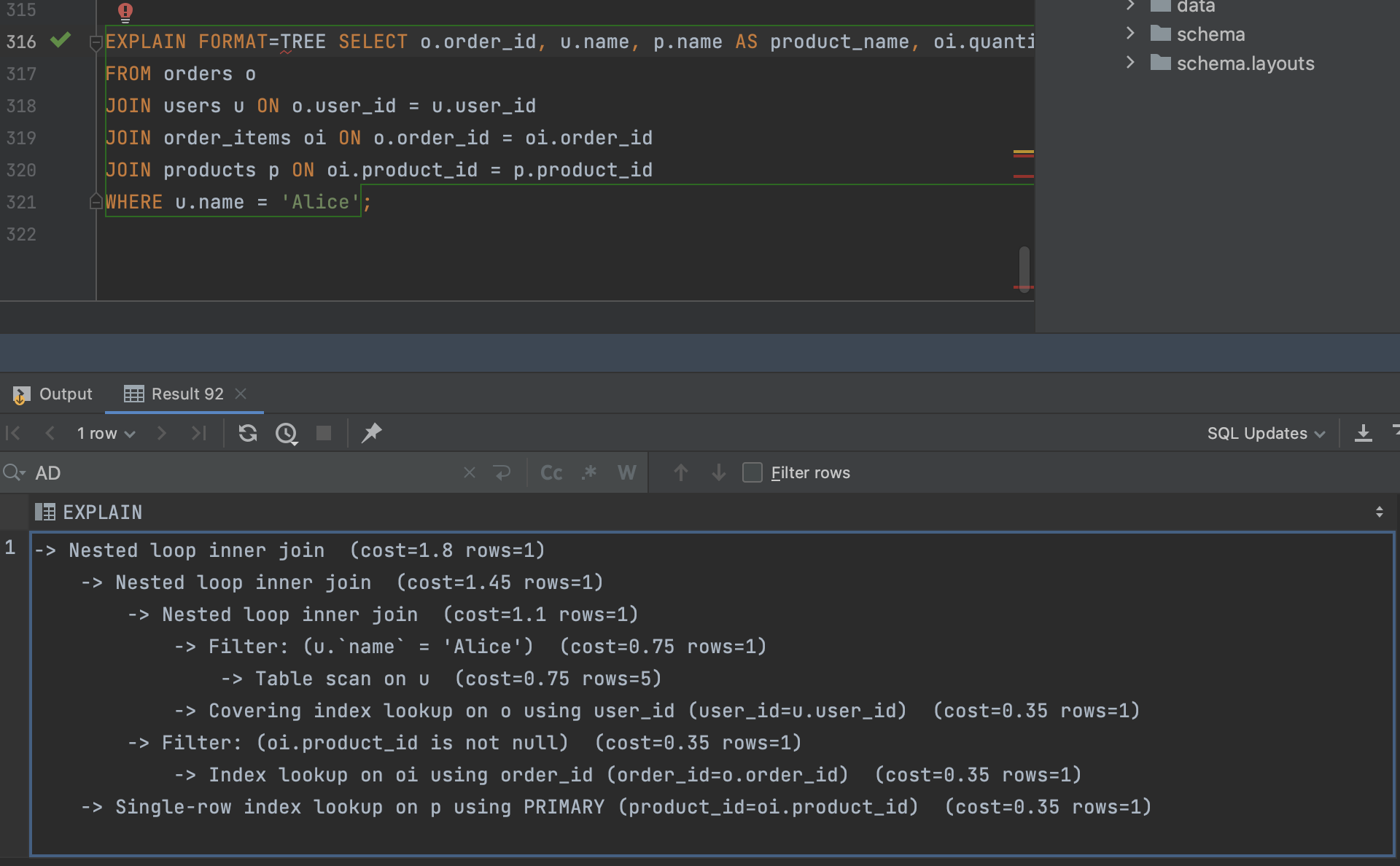The height and width of the screenshot is (866, 1400).
Task: Click the red error bulb icon
Action: 125,12
